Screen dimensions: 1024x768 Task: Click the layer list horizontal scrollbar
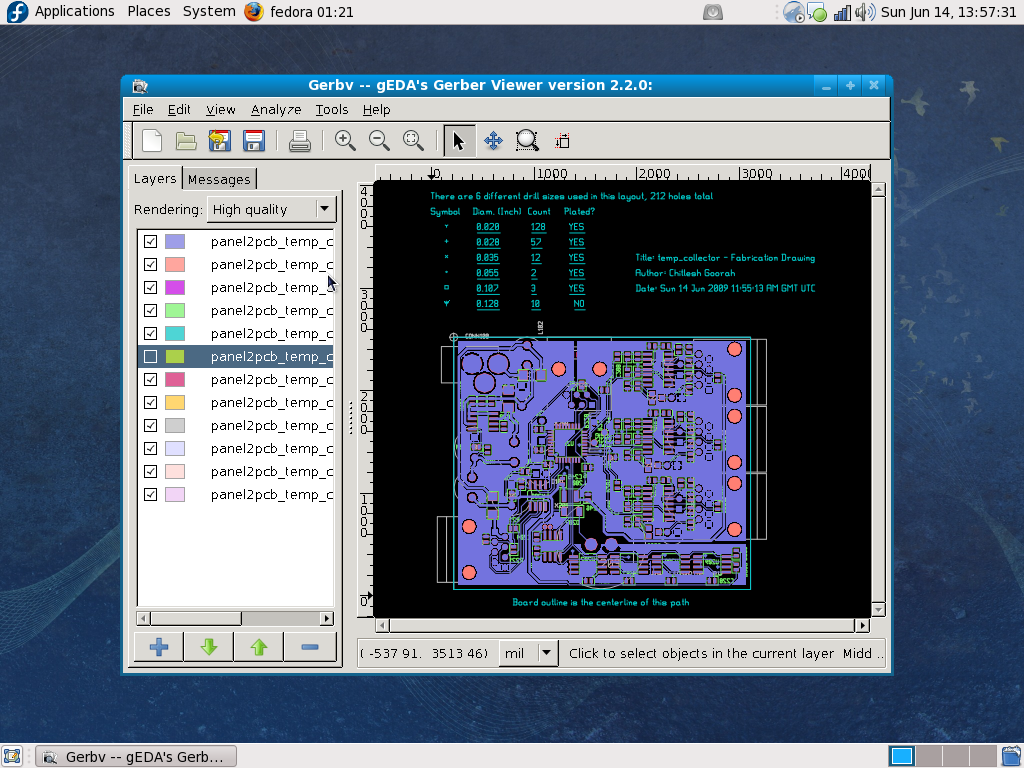click(x=235, y=618)
